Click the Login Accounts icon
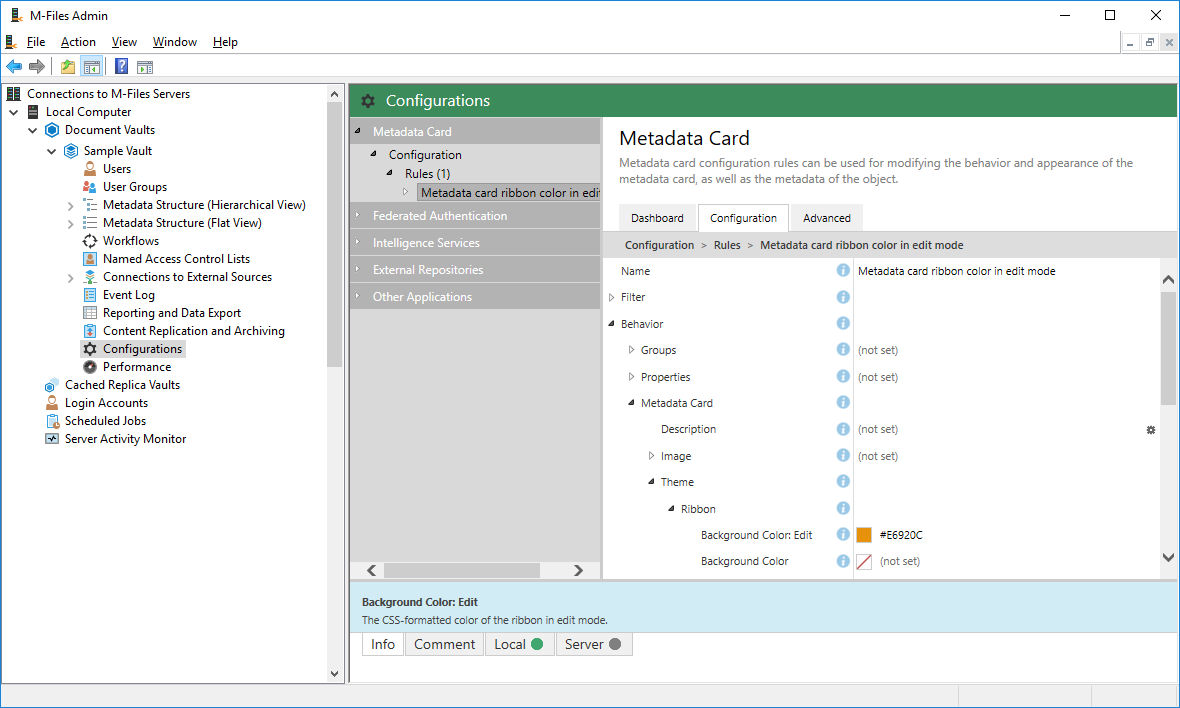1180x708 pixels. pyautogui.click(x=52, y=403)
